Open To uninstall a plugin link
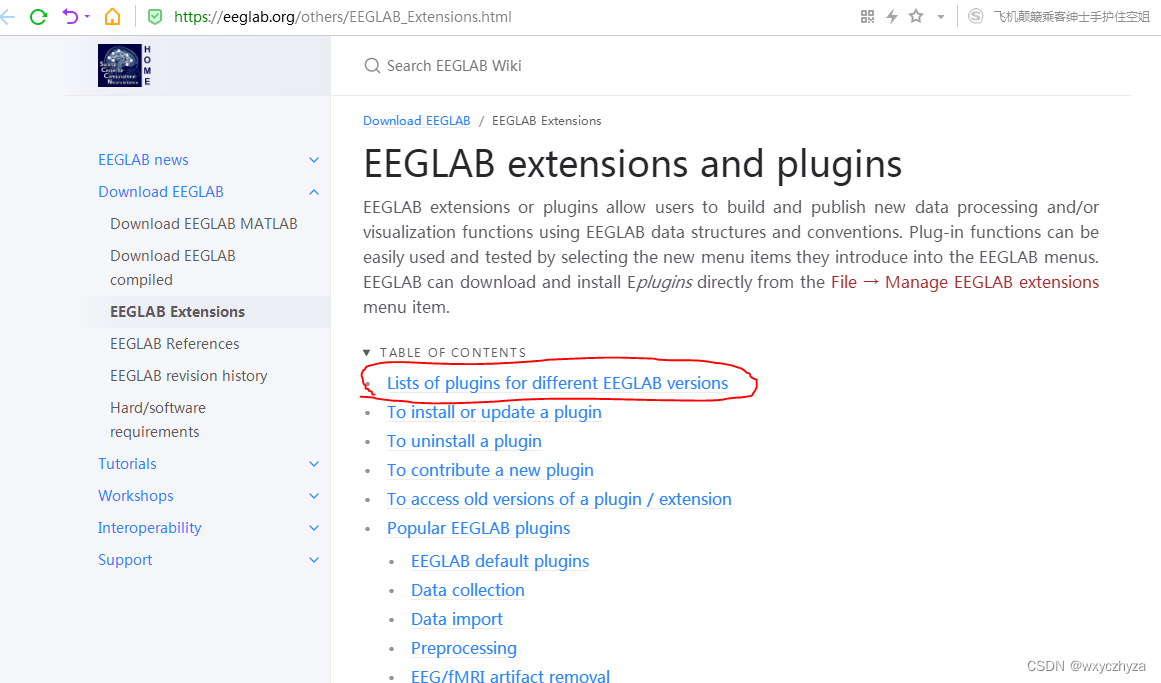This screenshot has width=1161, height=683. [464, 441]
